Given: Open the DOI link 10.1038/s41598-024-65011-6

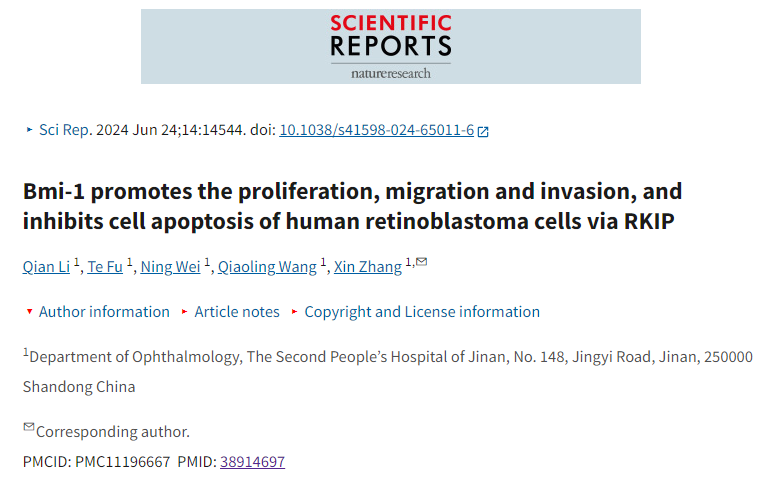Looking at the screenshot, I should (x=377, y=130).
